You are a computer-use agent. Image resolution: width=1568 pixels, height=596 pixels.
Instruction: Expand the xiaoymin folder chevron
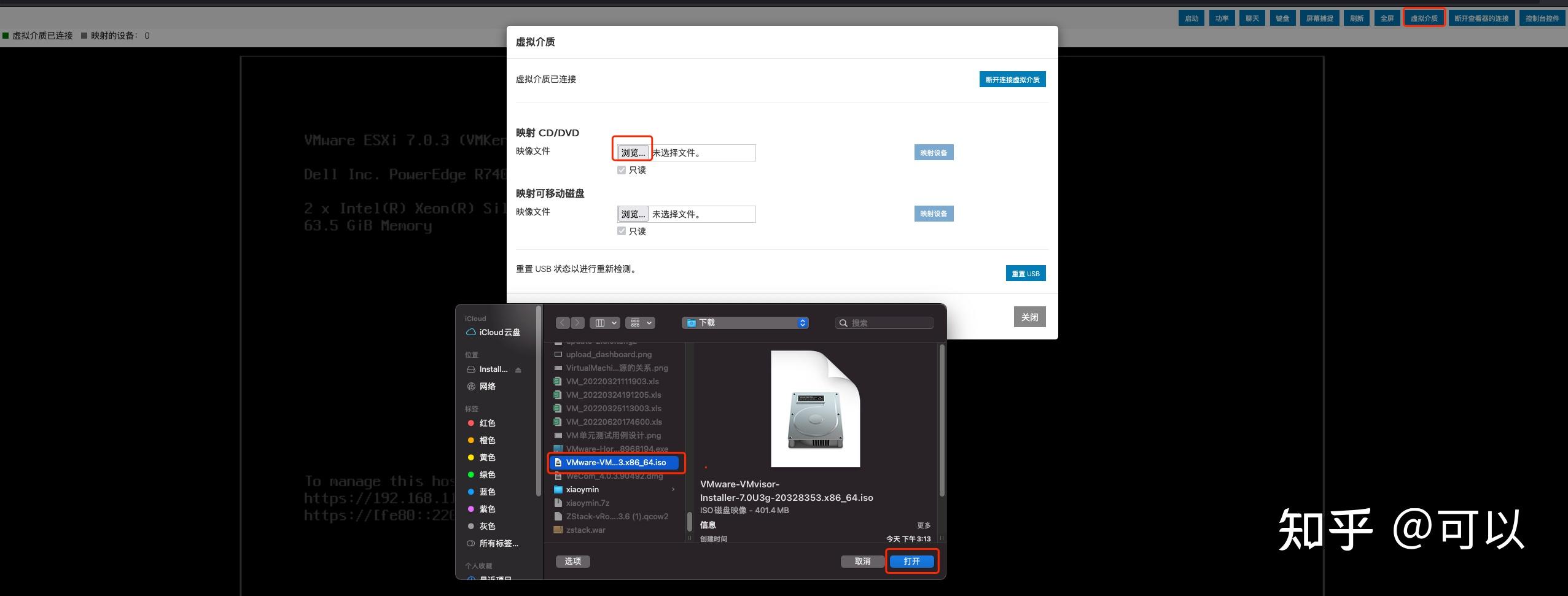click(x=673, y=490)
